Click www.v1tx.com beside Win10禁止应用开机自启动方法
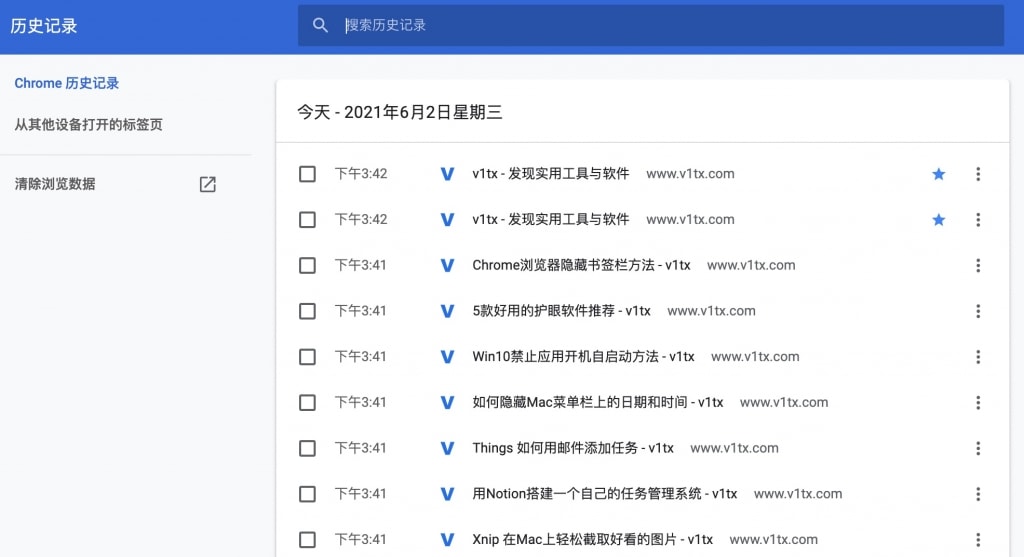 pyautogui.click(x=755, y=357)
